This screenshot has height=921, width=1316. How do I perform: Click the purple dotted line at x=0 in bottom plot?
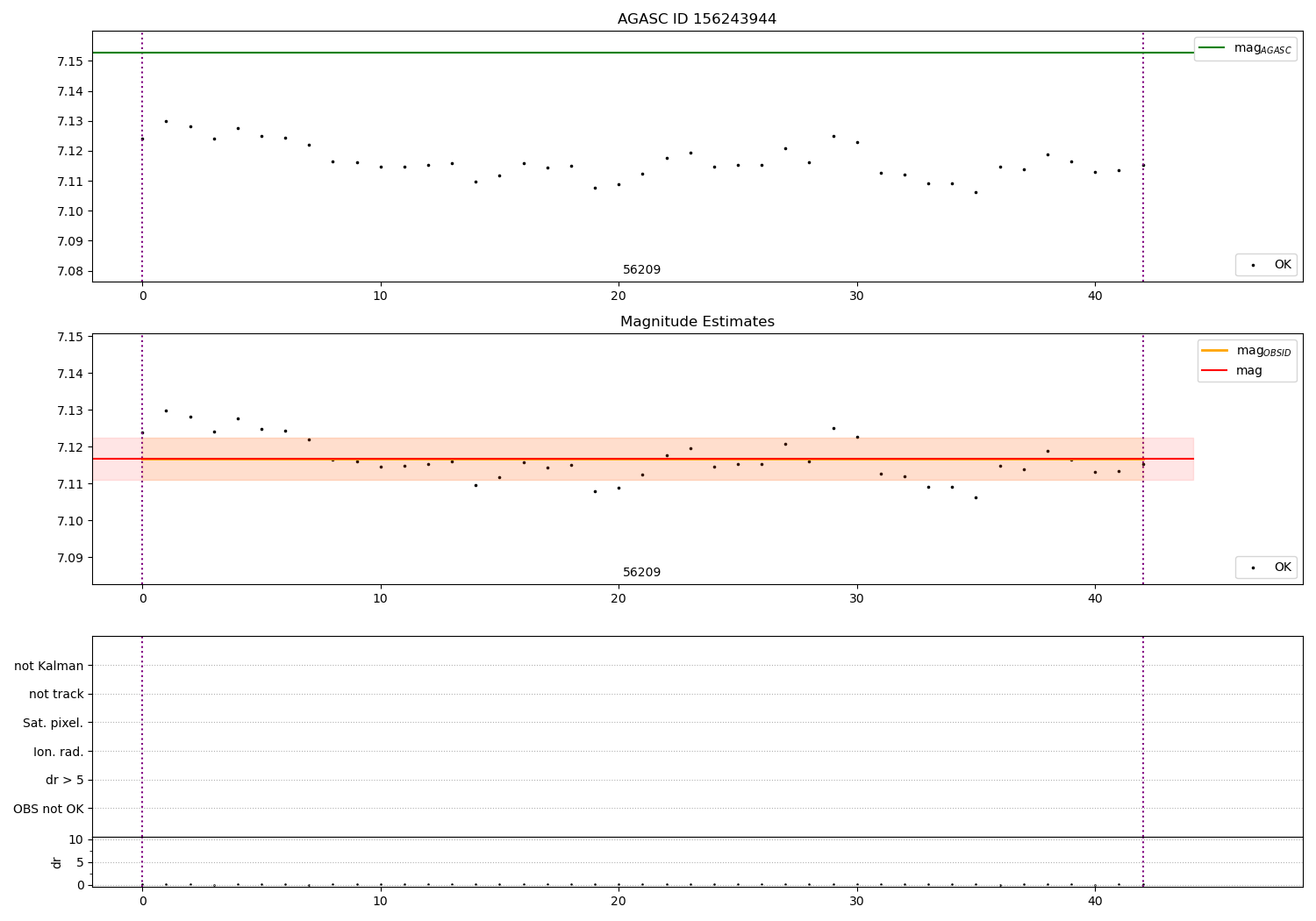tap(142, 761)
